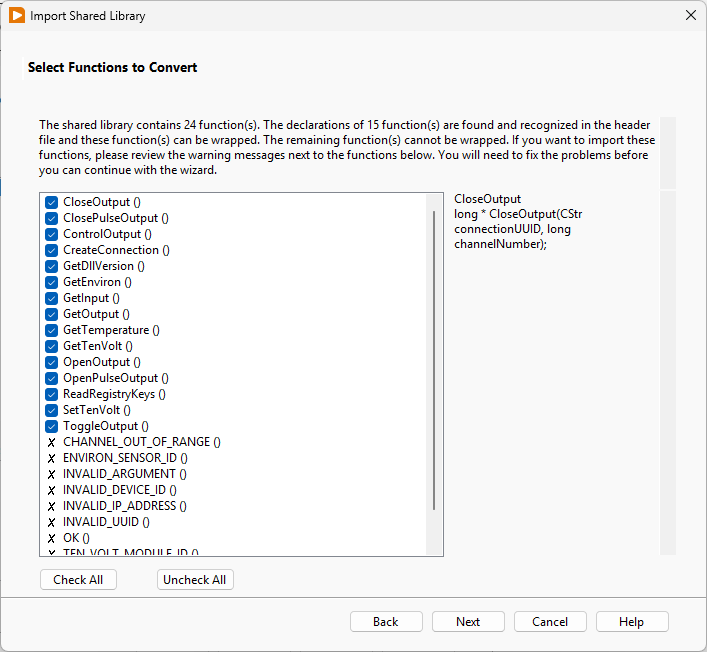This screenshot has width=707, height=652.
Task: Toggle the ToggleOutput function checkbox
Action: tap(52, 426)
